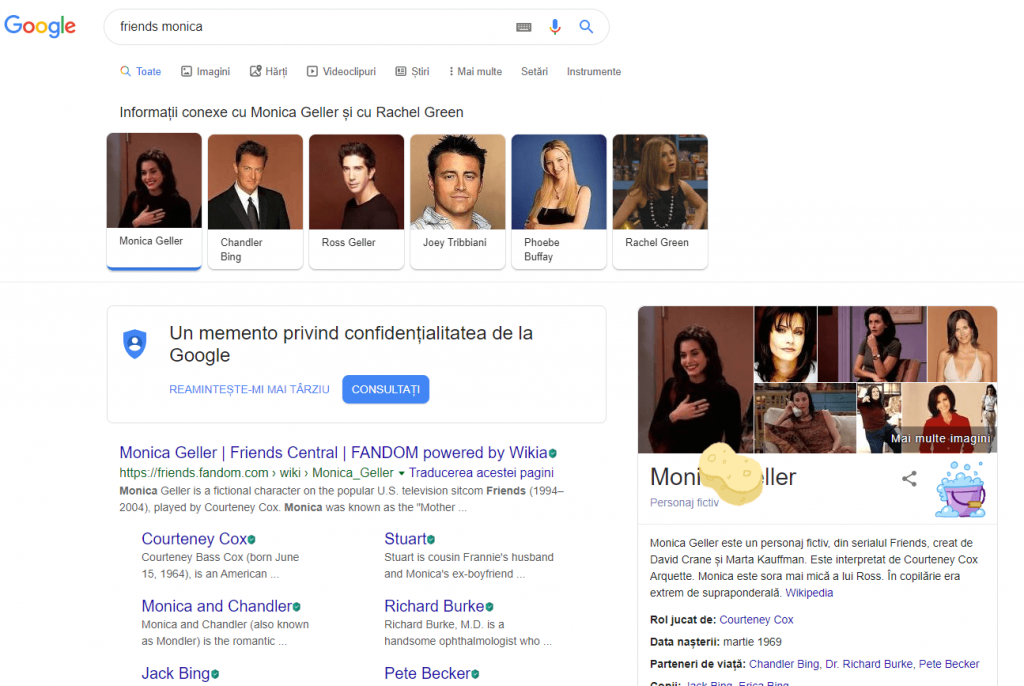Open the Stuart sitelink

[x=406, y=539]
